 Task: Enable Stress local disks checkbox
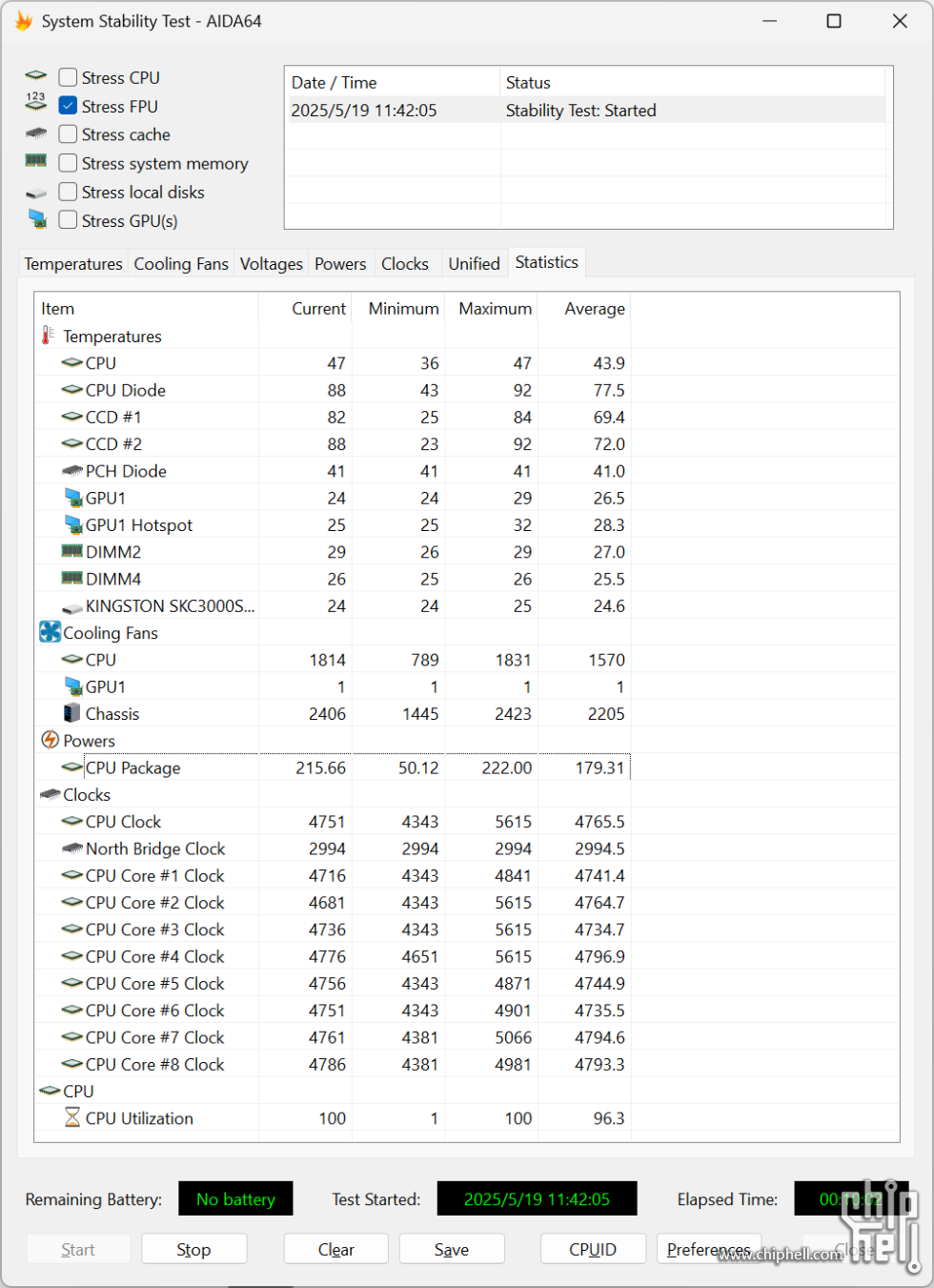coord(68,192)
